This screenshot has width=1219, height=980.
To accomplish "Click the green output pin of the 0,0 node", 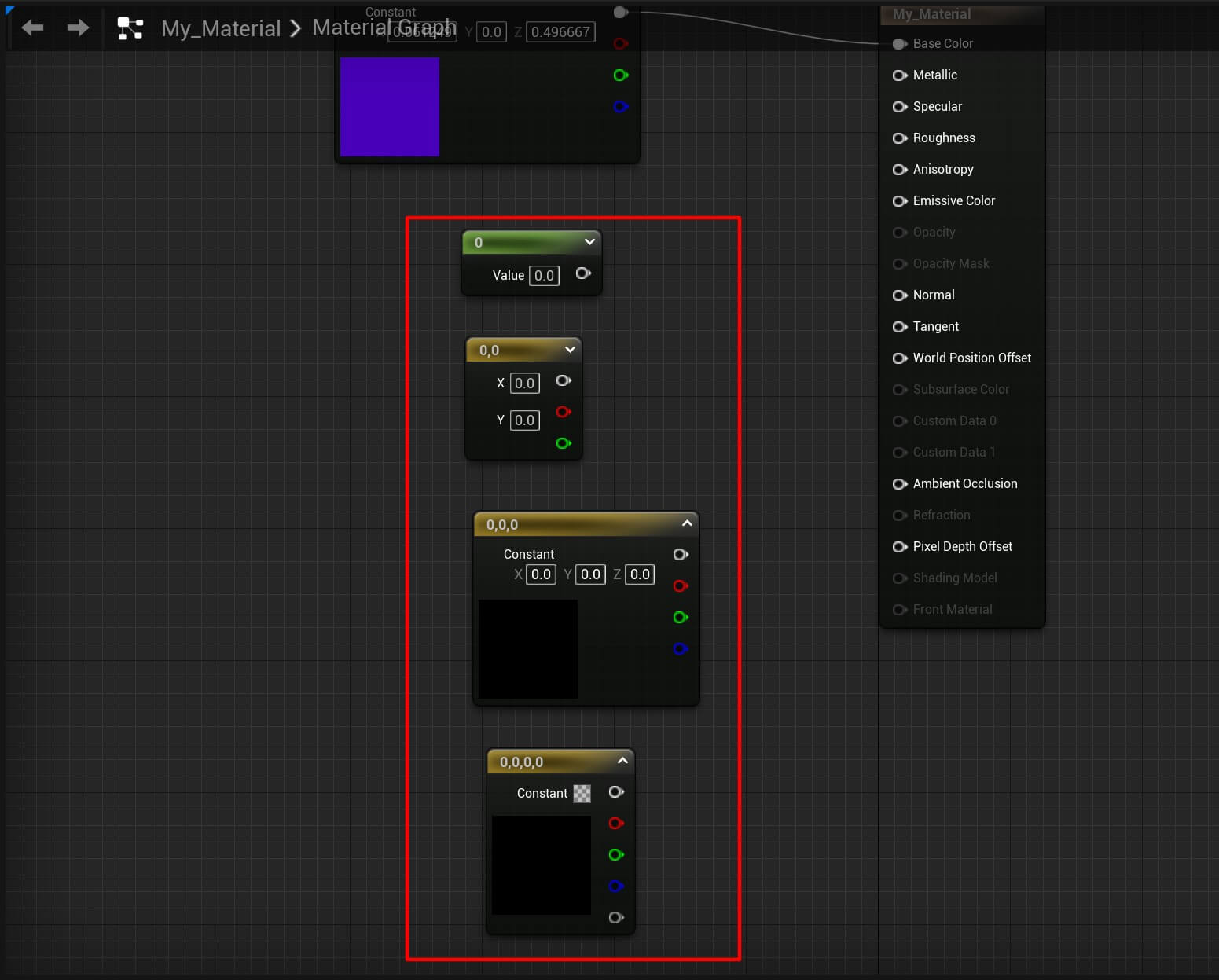I will 564,443.
